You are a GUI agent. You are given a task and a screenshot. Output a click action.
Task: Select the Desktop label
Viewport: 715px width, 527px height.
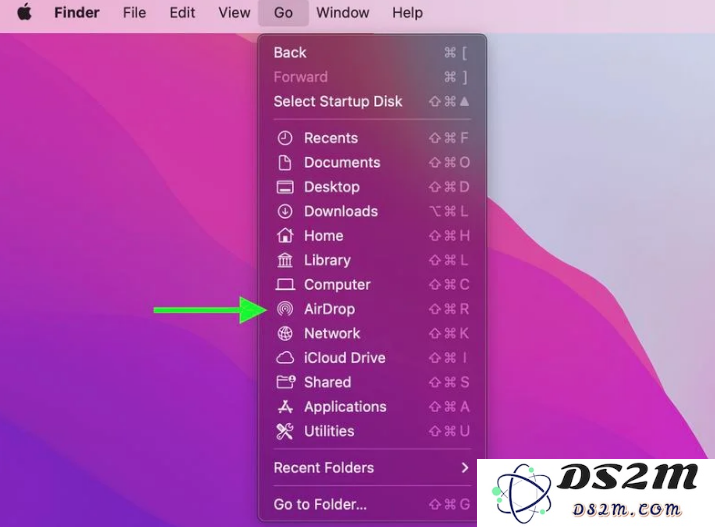[x=332, y=187]
